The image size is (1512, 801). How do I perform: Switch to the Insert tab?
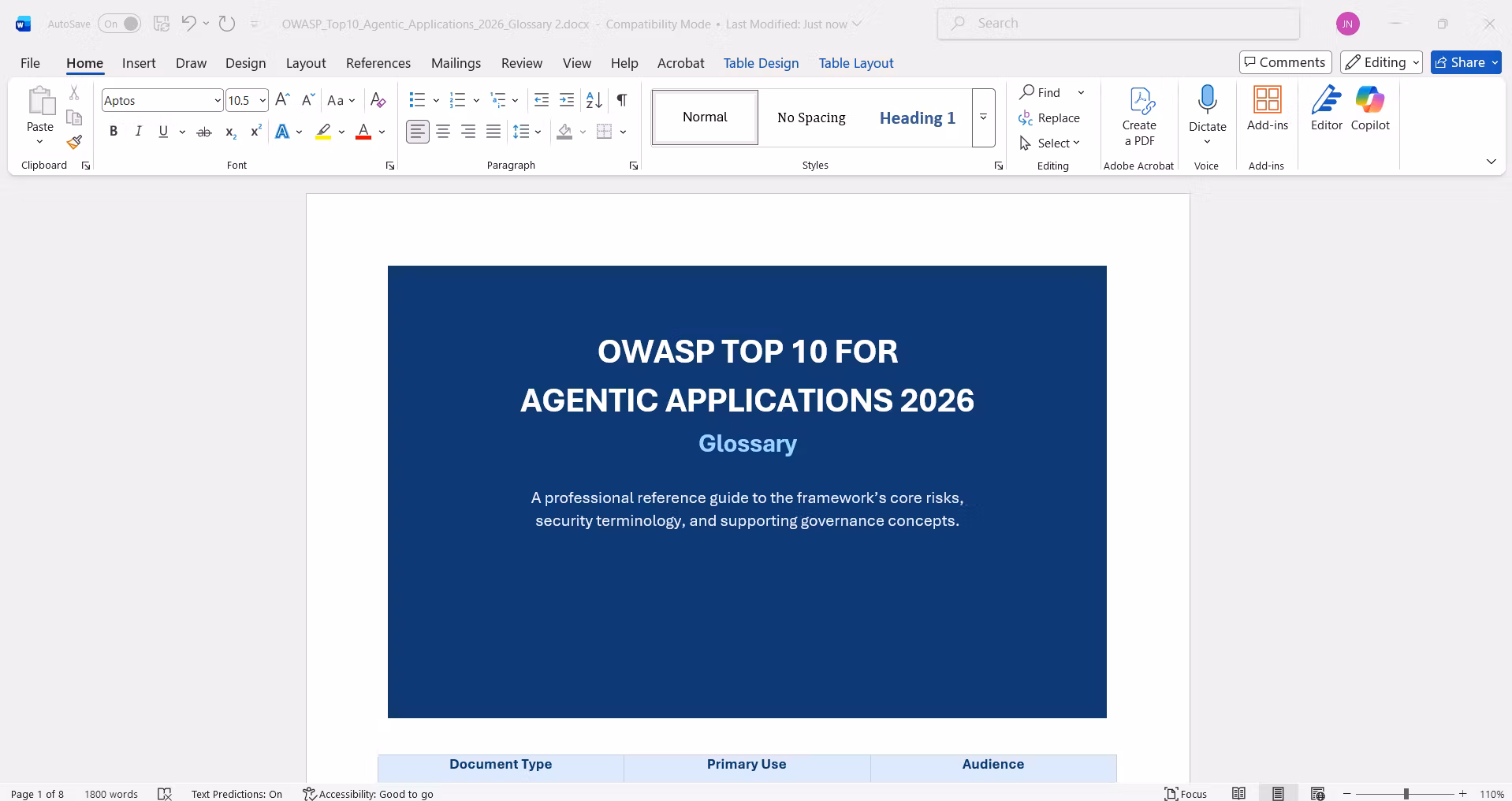coord(139,63)
